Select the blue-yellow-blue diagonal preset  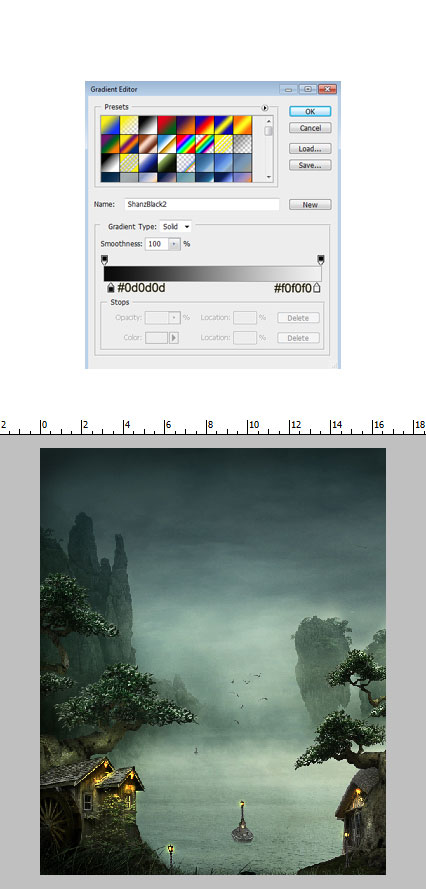(223, 125)
